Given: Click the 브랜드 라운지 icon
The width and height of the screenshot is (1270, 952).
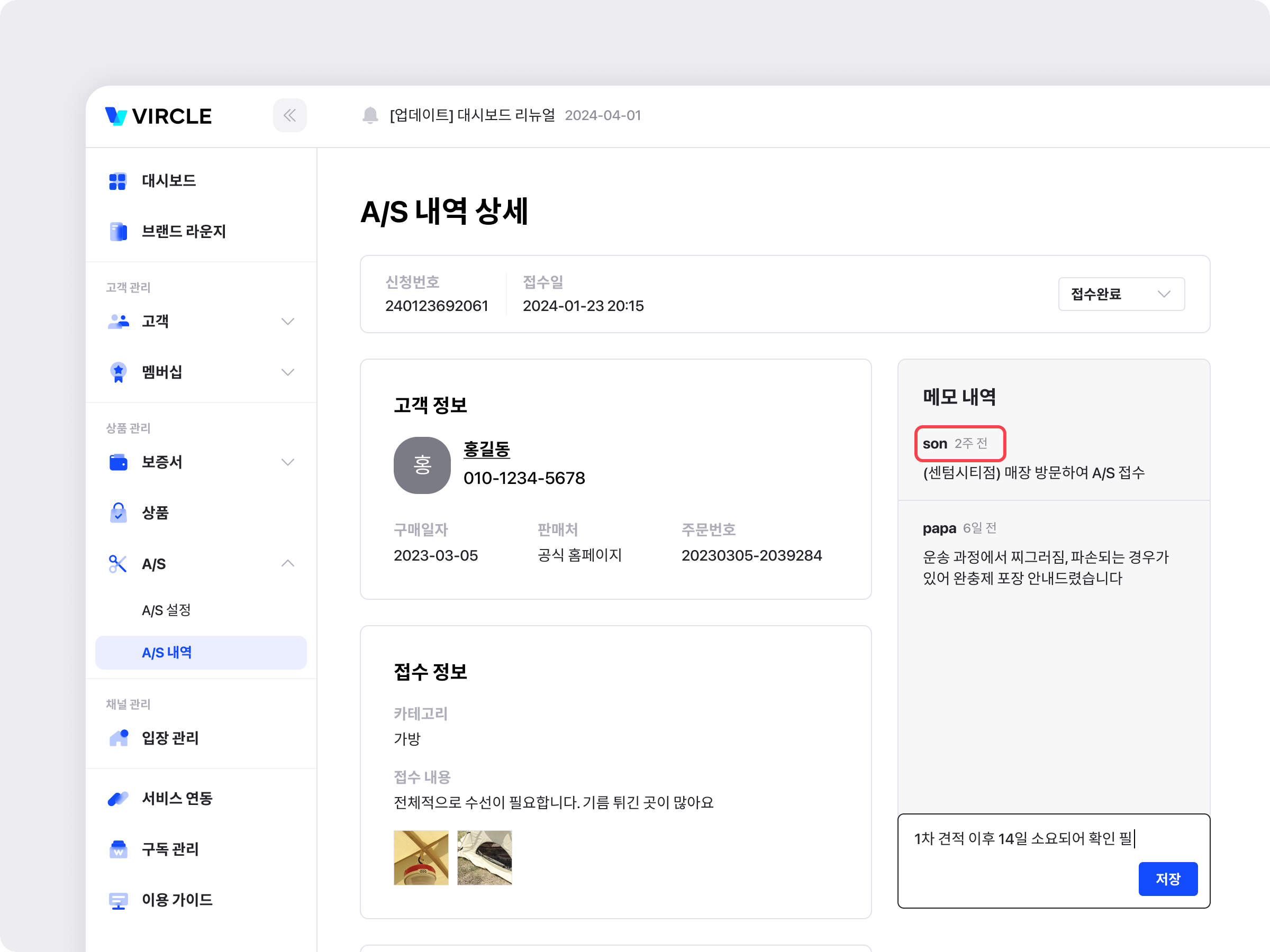Looking at the screenshot, I should (117, 232).
